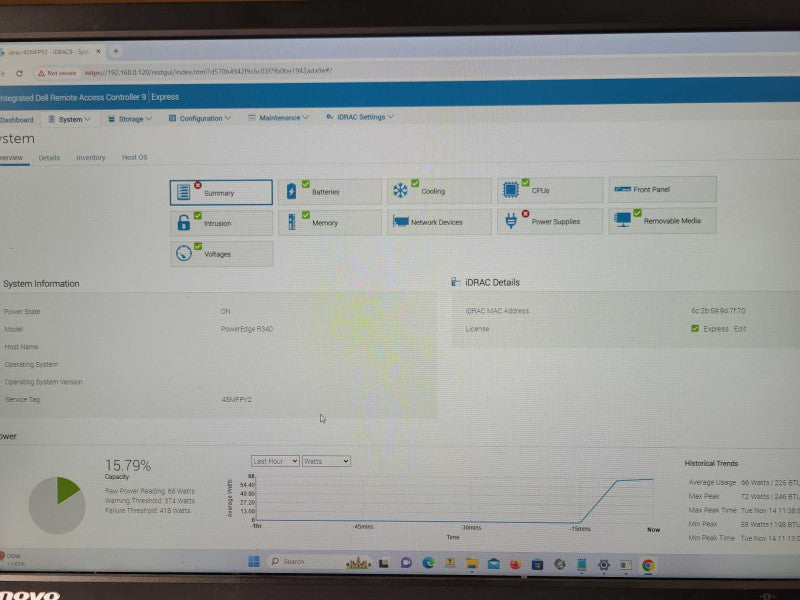Screen dimensions: 800x600
Task: Open the Windows Start menu
Action: click(x=254, y=561)
